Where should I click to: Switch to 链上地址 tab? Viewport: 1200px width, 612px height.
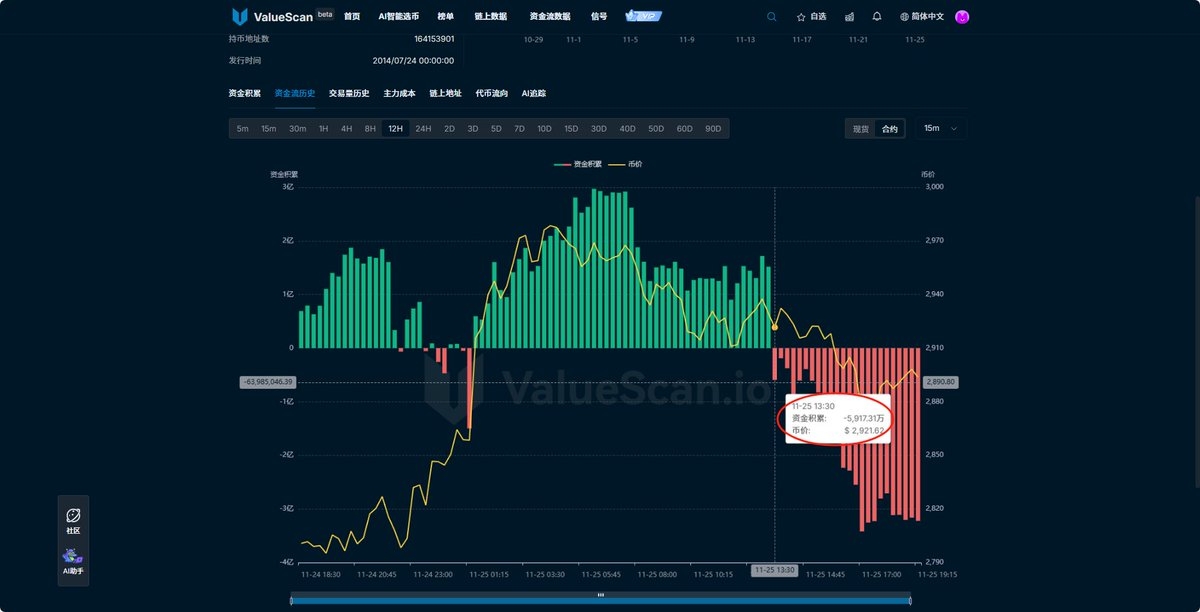tap(445, 93)
